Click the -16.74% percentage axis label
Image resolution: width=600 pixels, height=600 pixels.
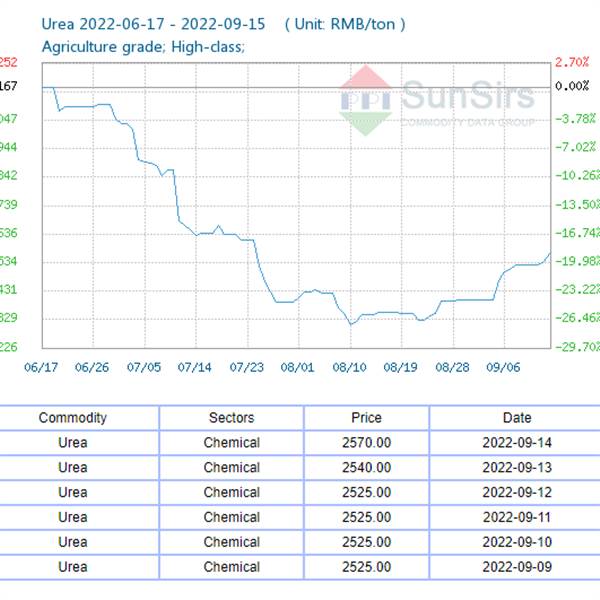[577, 233]
